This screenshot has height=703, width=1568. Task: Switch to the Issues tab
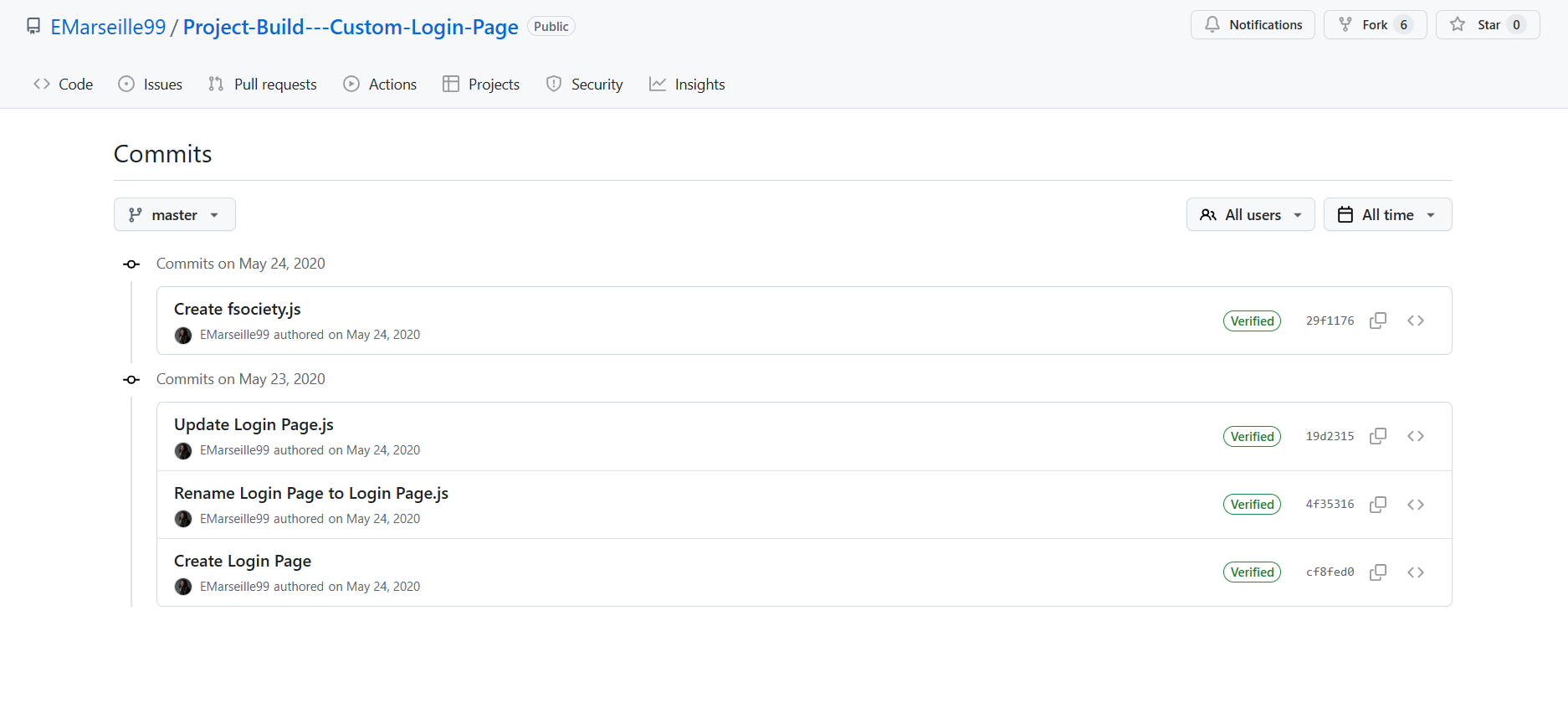(x=151, y=85)
